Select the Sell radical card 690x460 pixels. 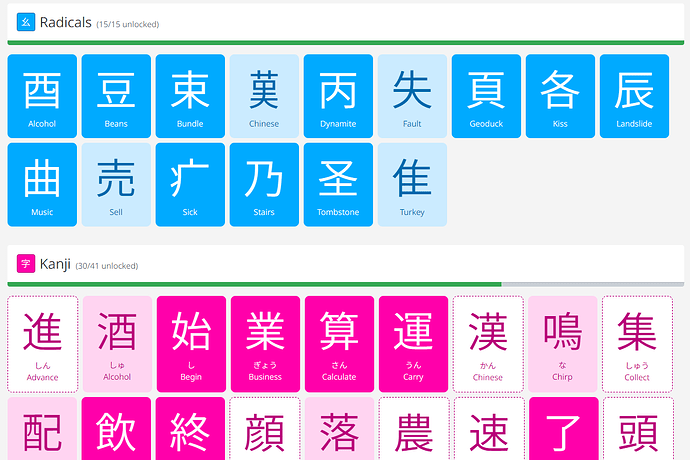coord(116,184)
